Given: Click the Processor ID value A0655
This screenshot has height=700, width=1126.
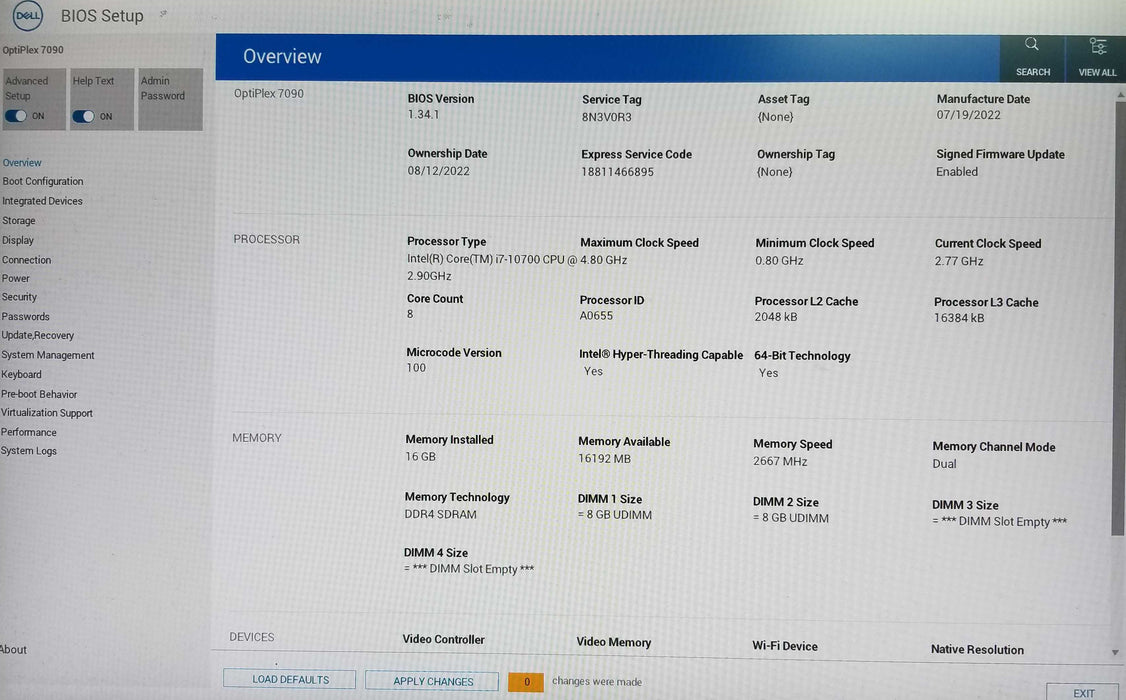Looking at the screenshot, I should click(x=596, y=315).
